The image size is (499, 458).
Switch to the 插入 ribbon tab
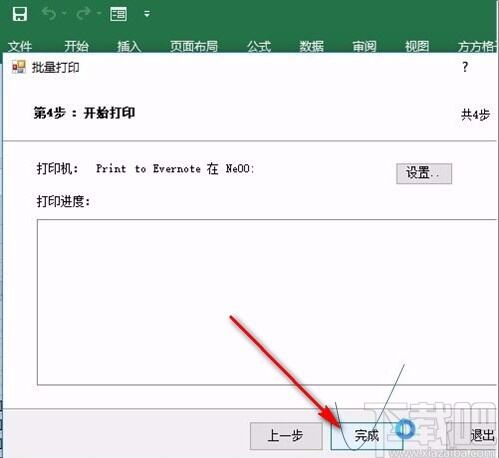coord(129,46)
